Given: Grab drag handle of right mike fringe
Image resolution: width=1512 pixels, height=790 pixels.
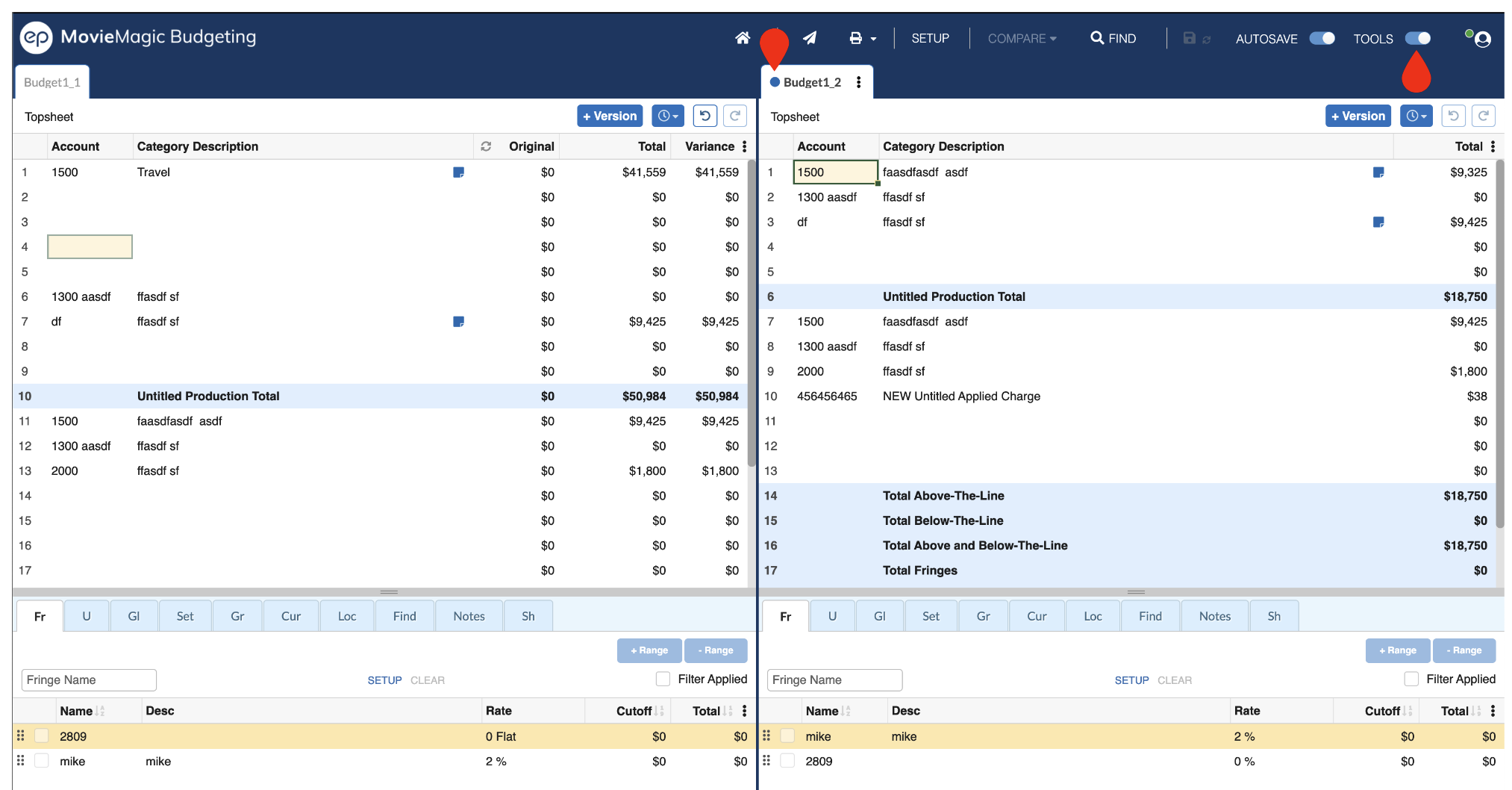Looking at the screenshot, I should [x=766, y=735].
